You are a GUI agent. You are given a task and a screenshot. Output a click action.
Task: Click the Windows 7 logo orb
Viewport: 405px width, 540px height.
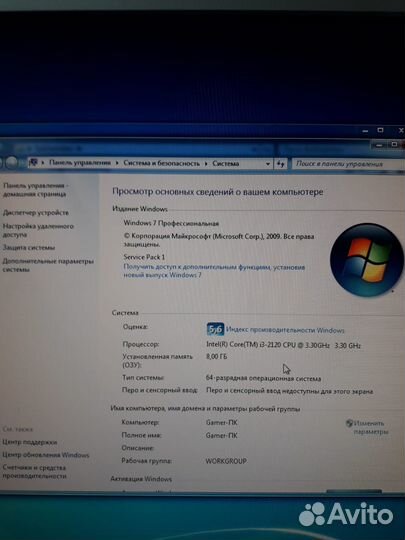pyautogui.click(x=366, y=260)
